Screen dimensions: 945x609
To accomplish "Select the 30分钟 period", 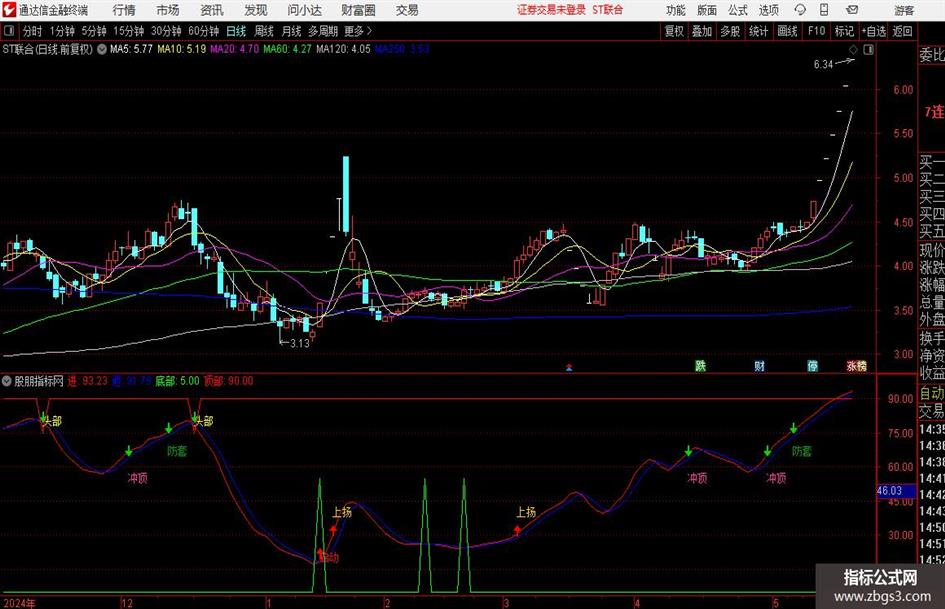I will 166,31.
